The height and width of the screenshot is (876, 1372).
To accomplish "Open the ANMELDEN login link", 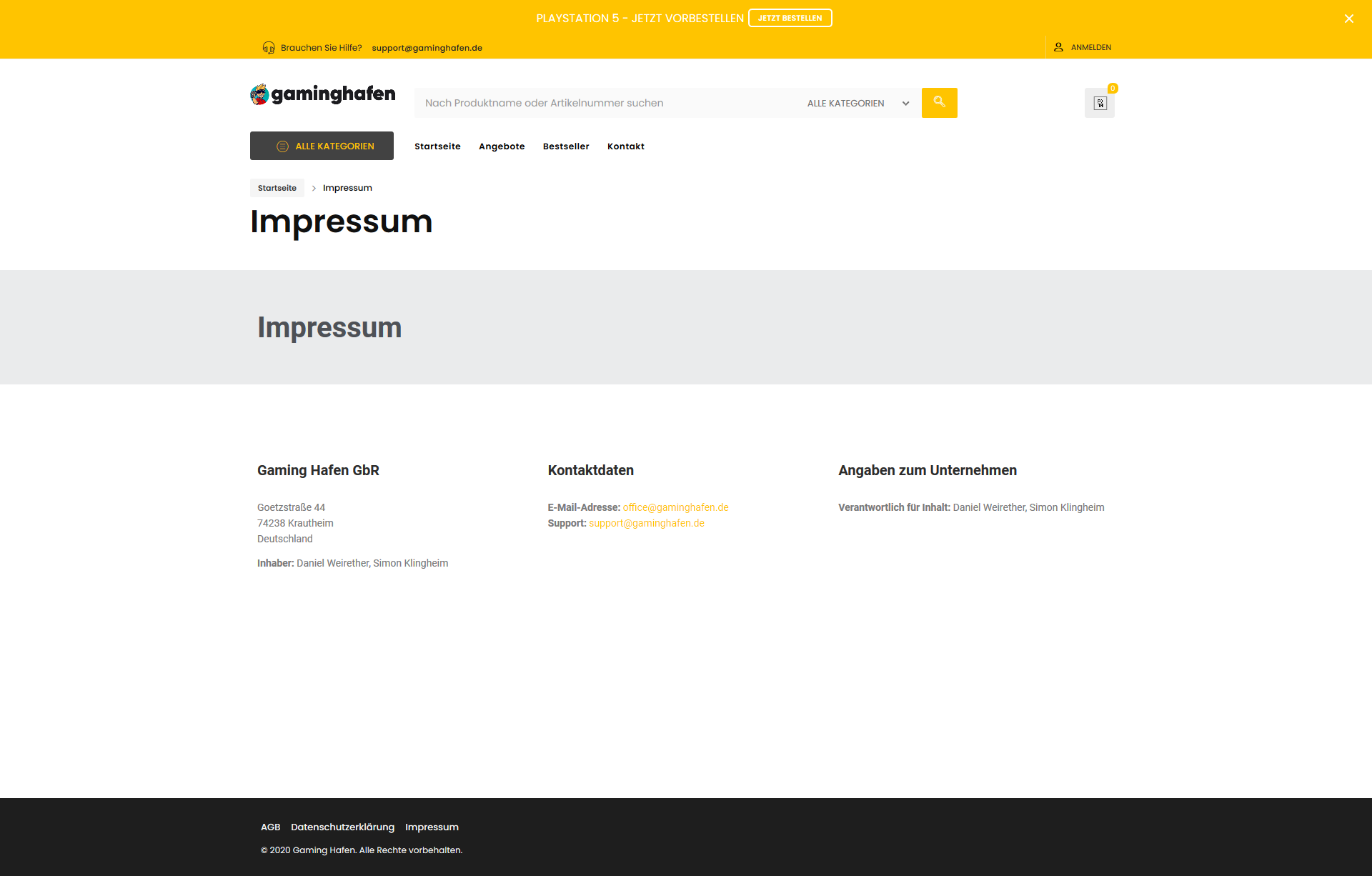I will 1090,47.
